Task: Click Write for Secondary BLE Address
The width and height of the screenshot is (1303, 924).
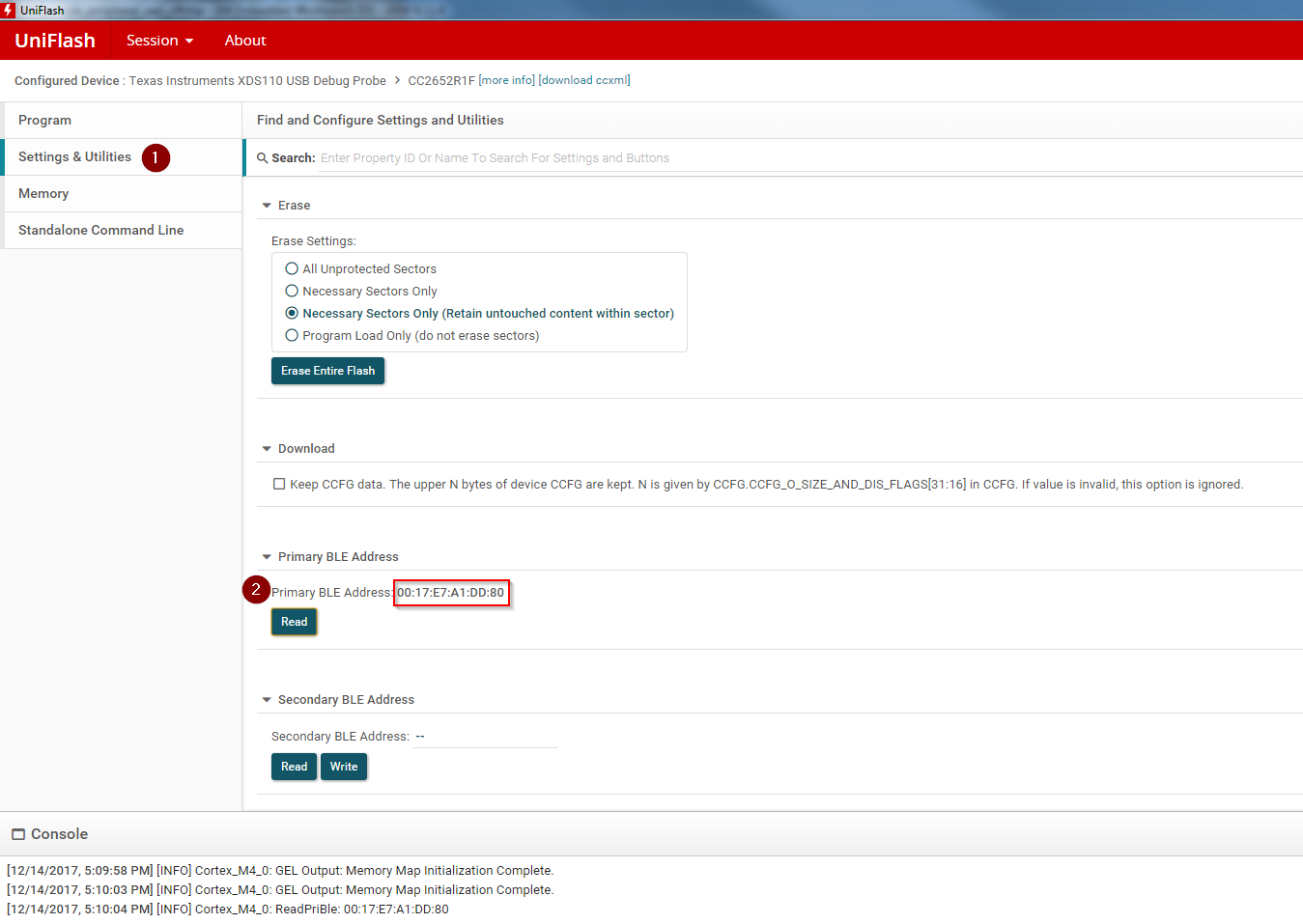Action: tap(343, 767)
